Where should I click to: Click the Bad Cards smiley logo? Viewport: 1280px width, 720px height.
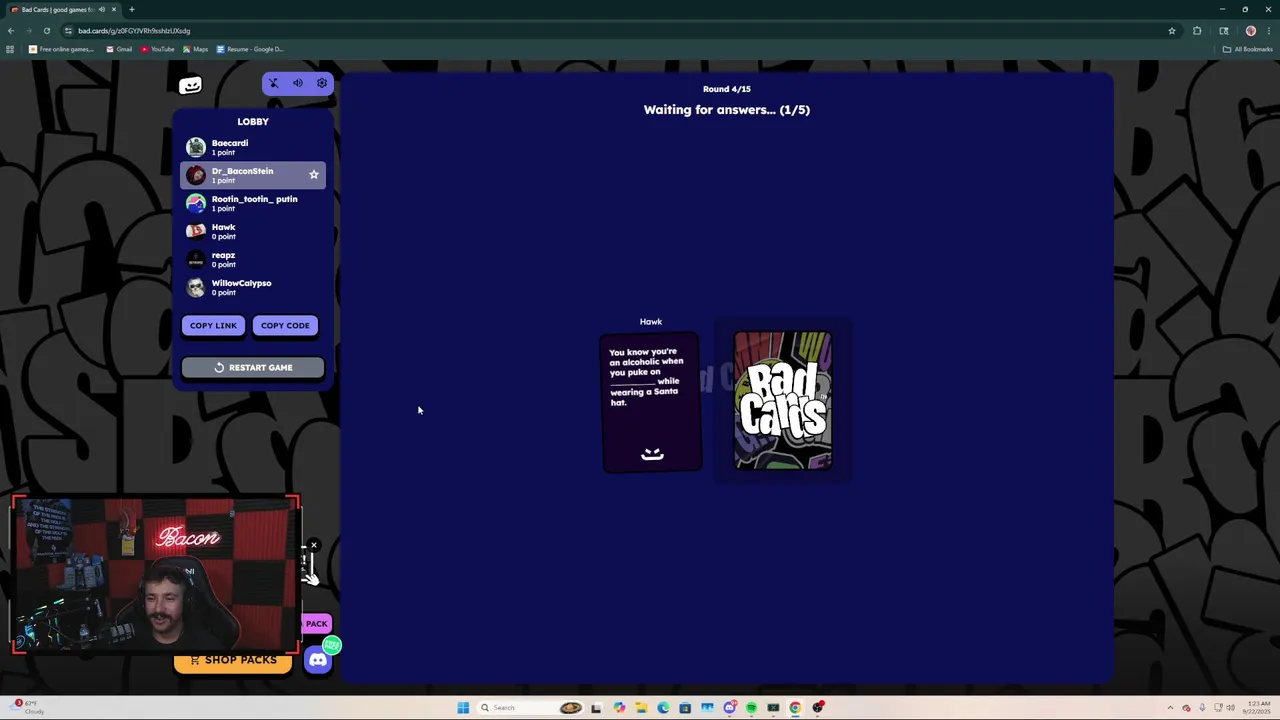190,85
